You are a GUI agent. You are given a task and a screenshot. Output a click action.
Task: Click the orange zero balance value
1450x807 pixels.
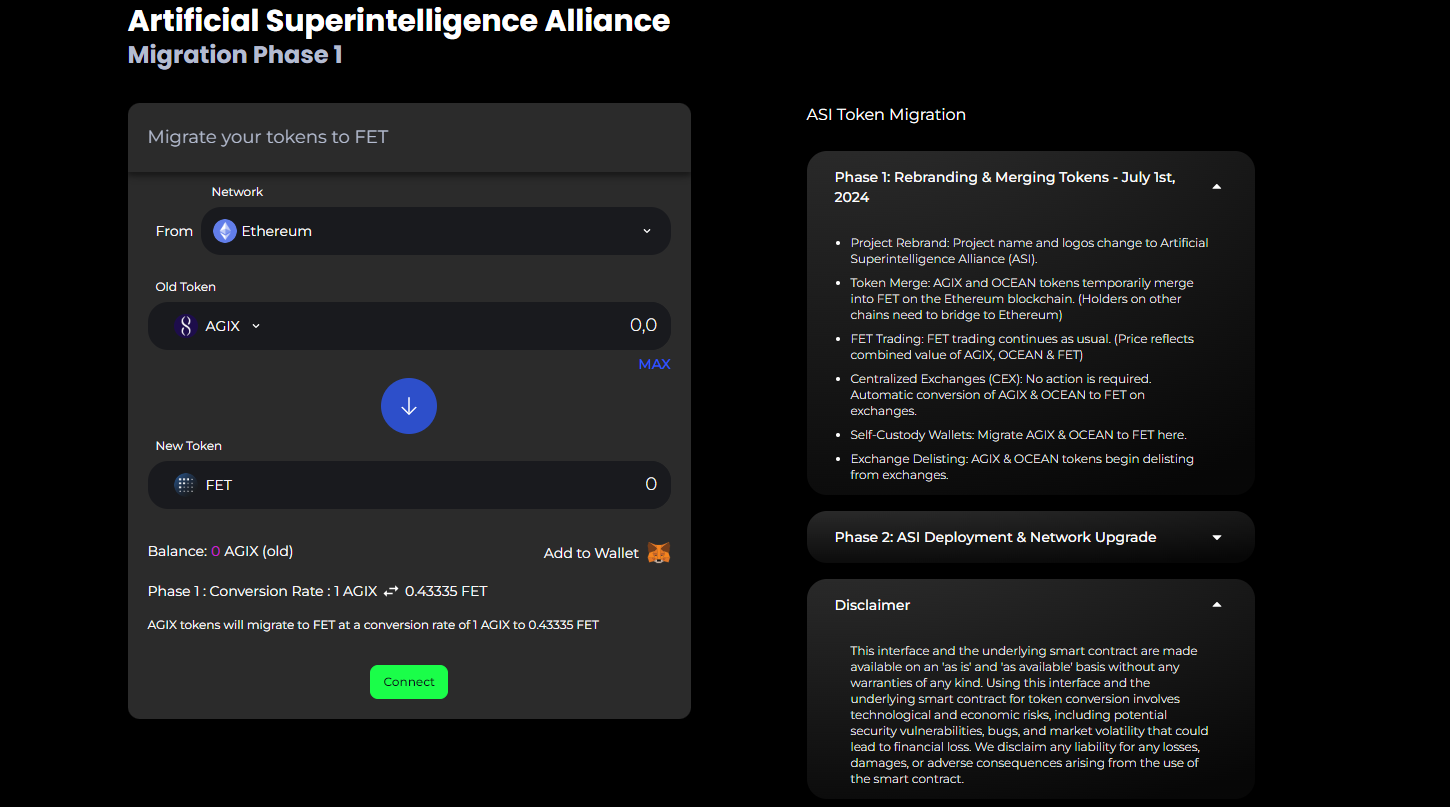[216, 550]
